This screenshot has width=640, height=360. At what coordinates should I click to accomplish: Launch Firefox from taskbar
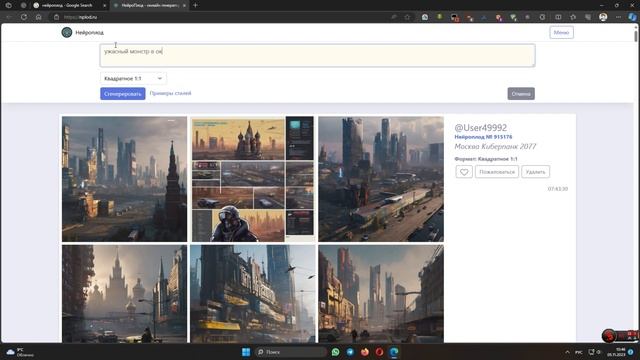(x=364, y=352)
